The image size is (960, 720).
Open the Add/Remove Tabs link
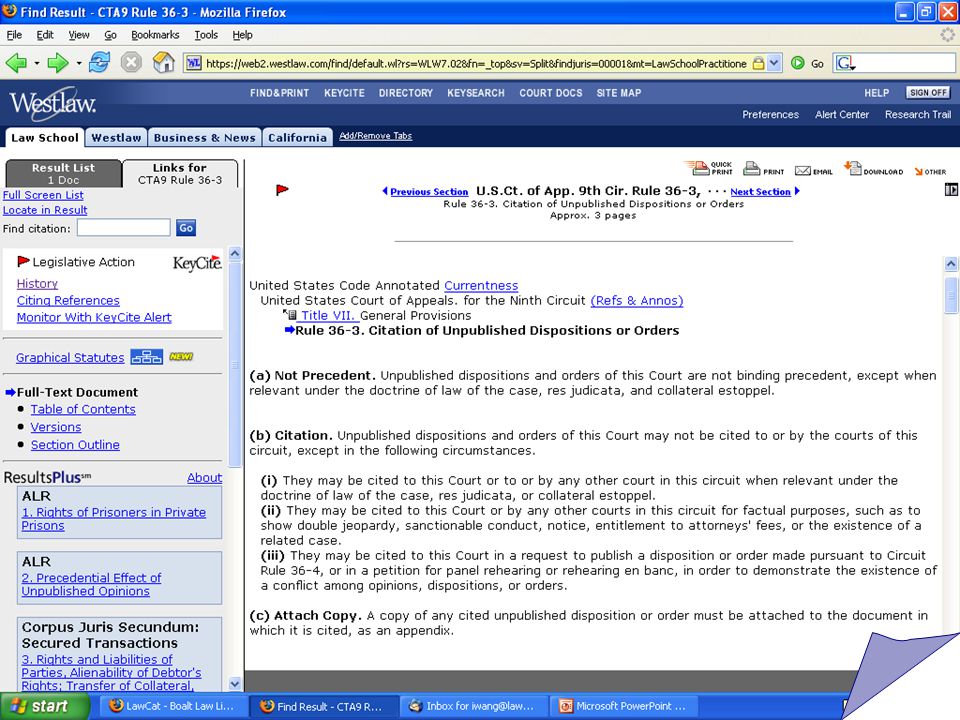tap(375, 136)
